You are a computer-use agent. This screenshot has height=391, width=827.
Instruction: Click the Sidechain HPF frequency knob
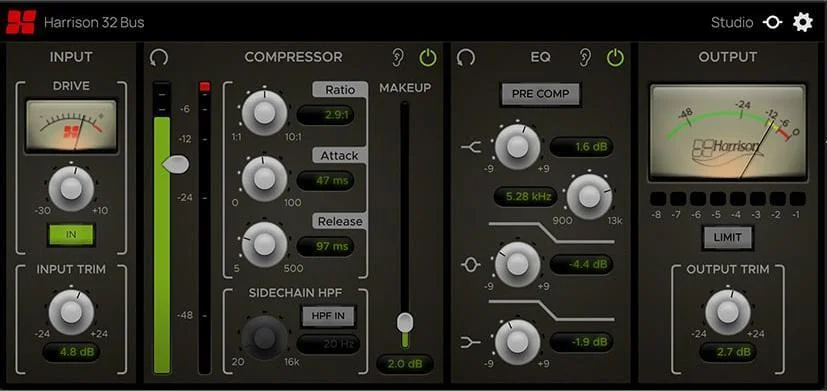click(x=265, y=338)
